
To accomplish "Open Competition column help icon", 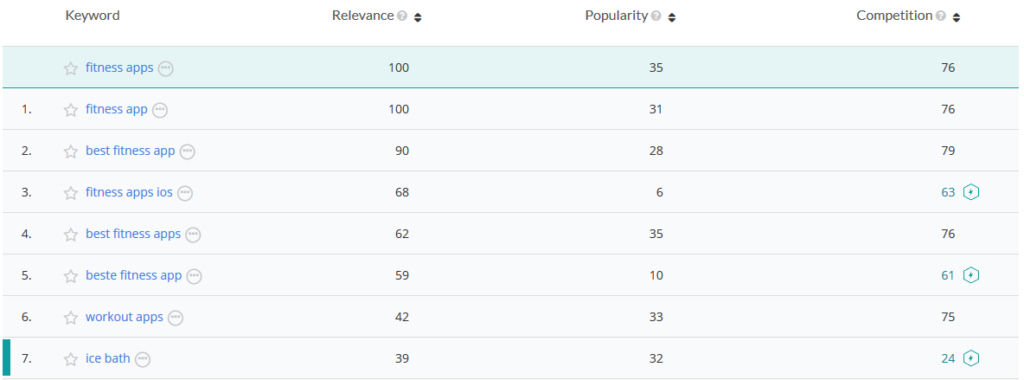I will tap(940, 16).
